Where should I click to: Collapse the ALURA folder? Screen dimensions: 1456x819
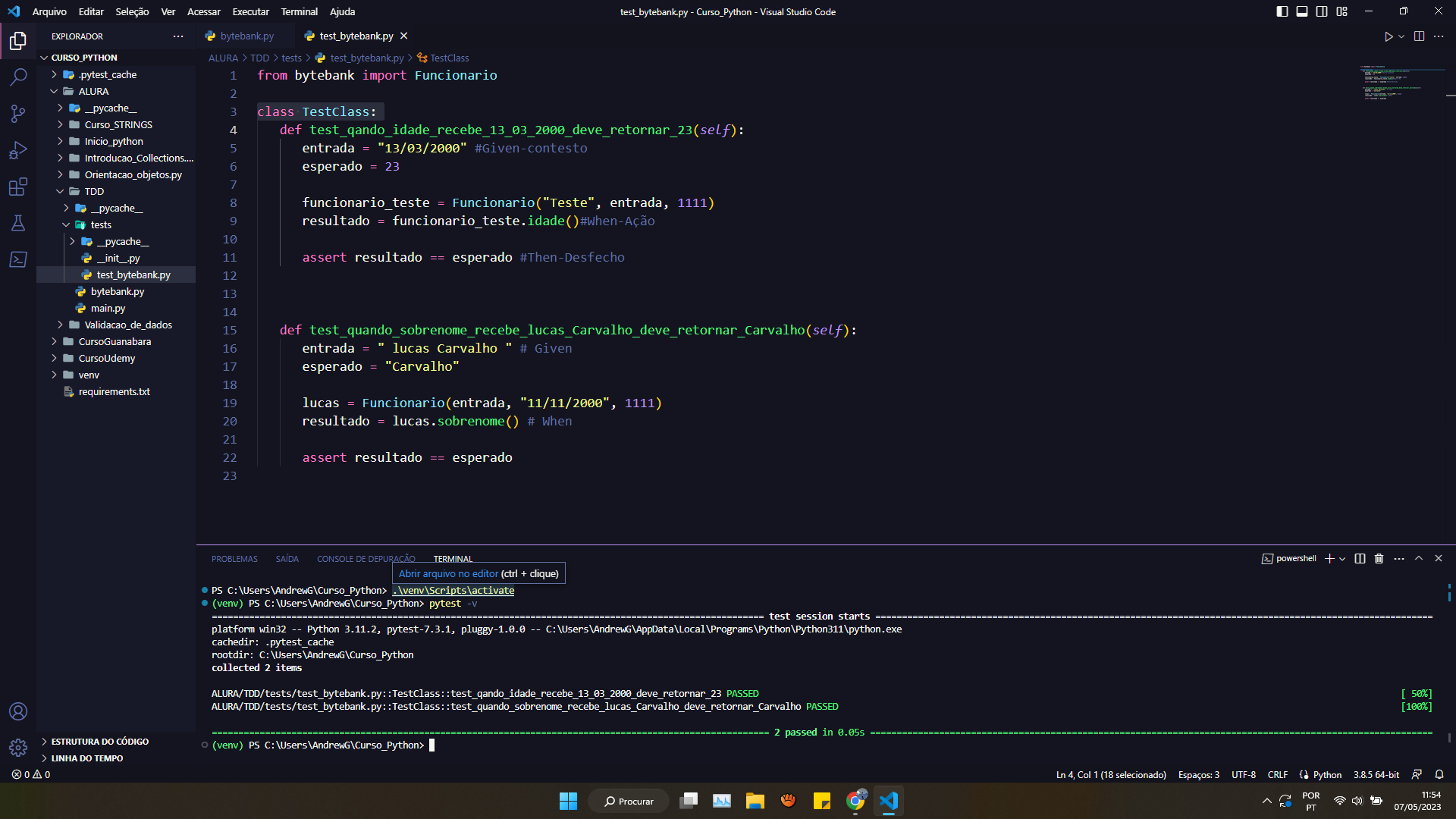[x=54, y=91]
